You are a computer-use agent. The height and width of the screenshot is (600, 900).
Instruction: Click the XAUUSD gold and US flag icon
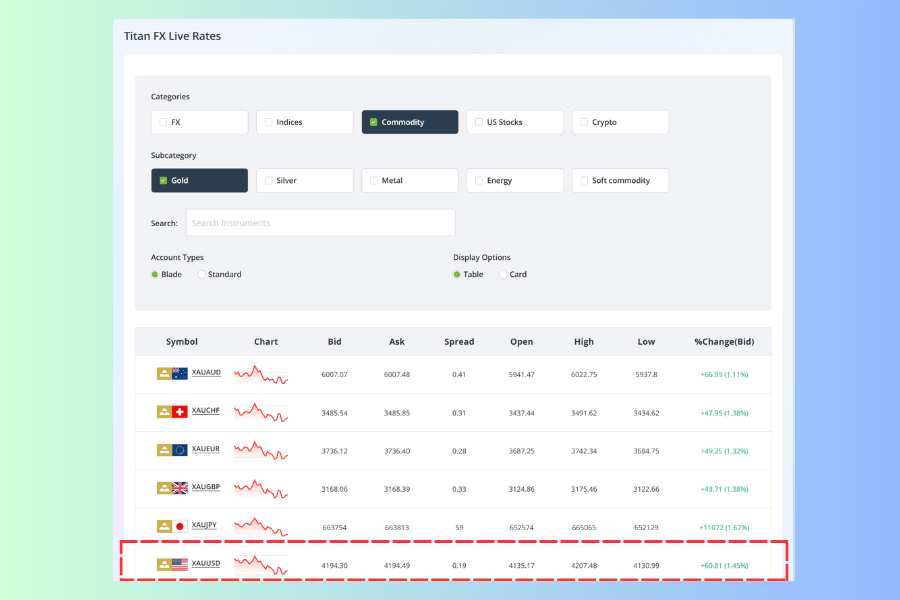tap(172, 564)
